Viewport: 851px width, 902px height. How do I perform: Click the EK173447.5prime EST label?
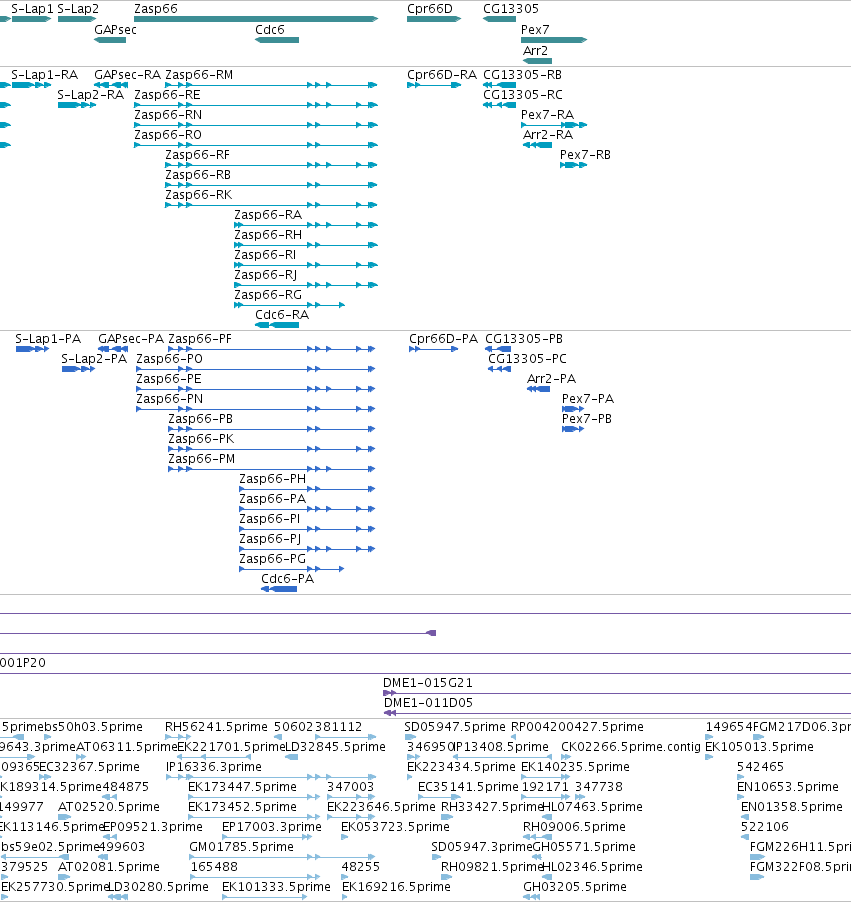coord(242,786)
